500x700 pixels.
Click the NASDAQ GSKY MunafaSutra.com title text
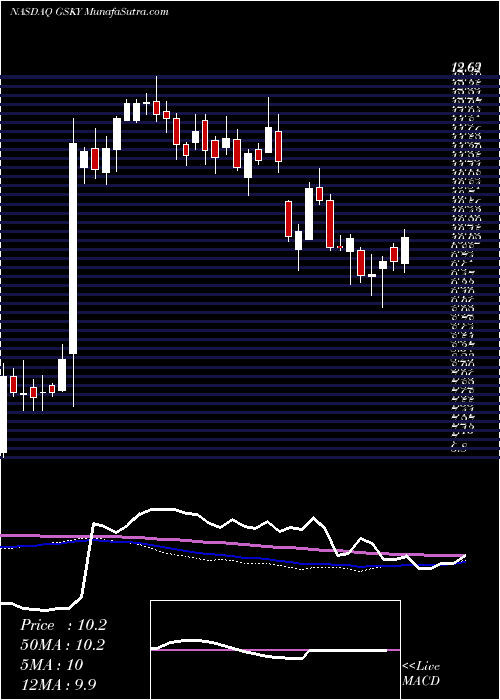pos(89,12)
